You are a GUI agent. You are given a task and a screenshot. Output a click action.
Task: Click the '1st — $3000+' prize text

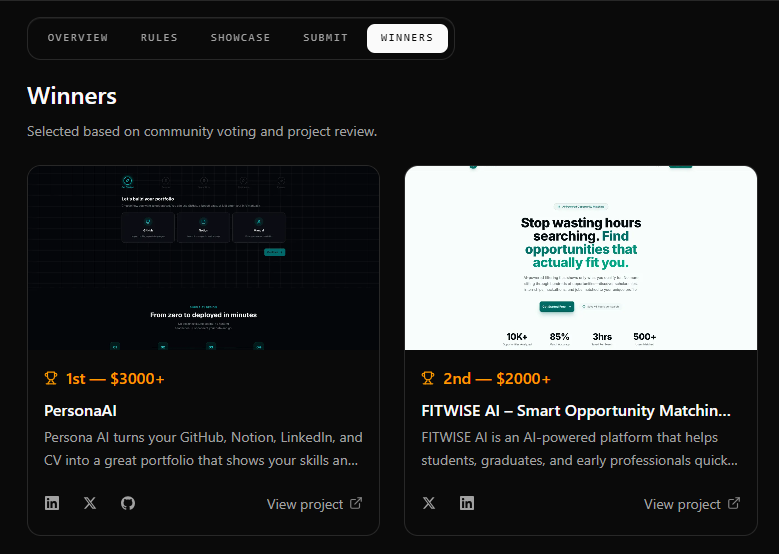click(x=115, y=379)
